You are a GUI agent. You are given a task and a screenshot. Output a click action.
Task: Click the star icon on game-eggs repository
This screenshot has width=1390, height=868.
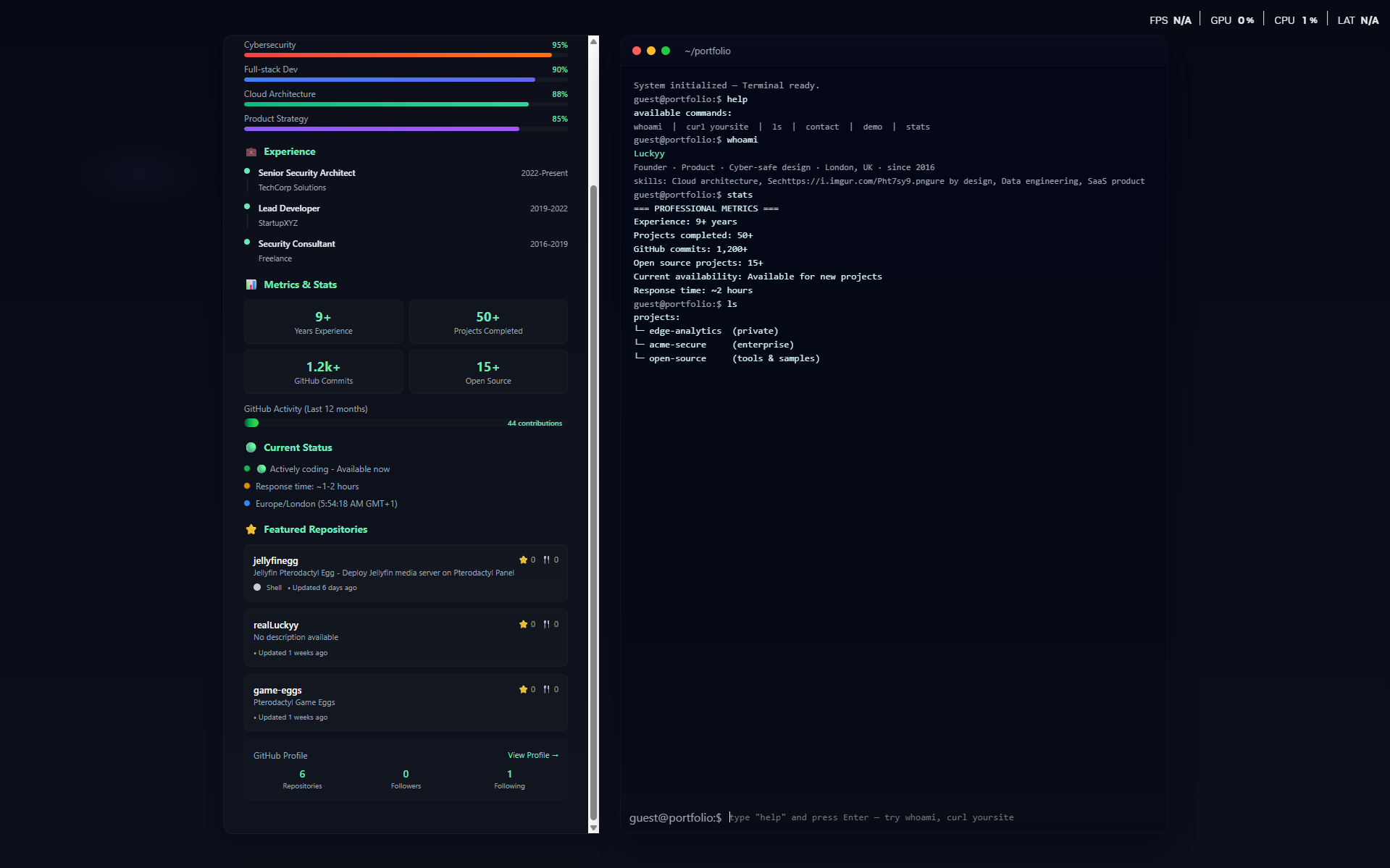click(523, 690)
